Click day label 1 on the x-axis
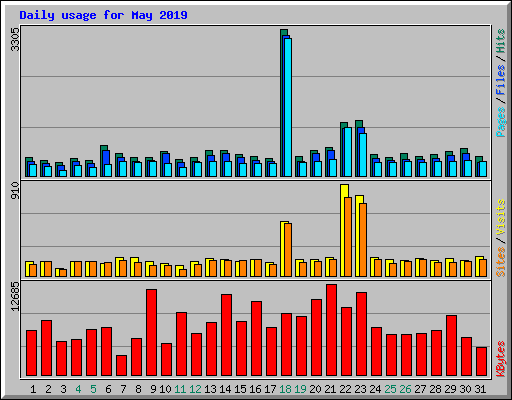This screenshot has width=512, height=400. point(33,389)
